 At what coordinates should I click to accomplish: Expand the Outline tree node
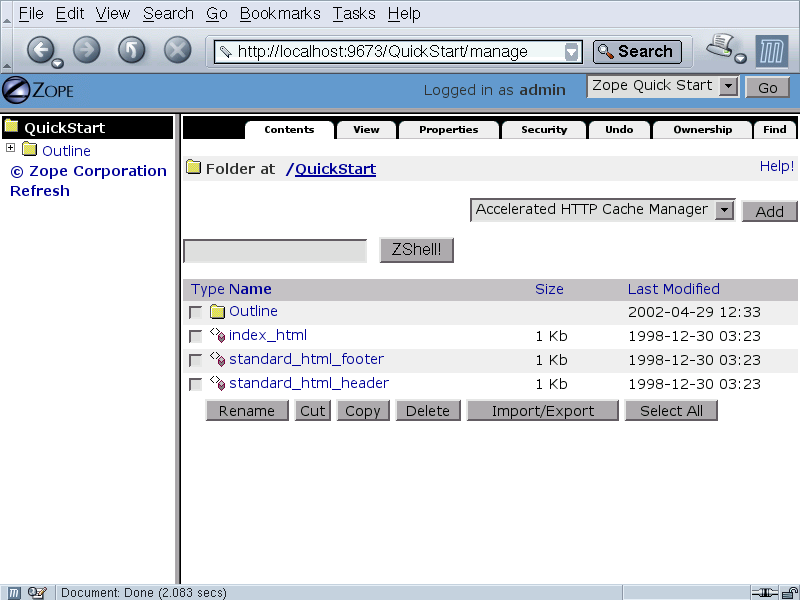tap(11, 149)
